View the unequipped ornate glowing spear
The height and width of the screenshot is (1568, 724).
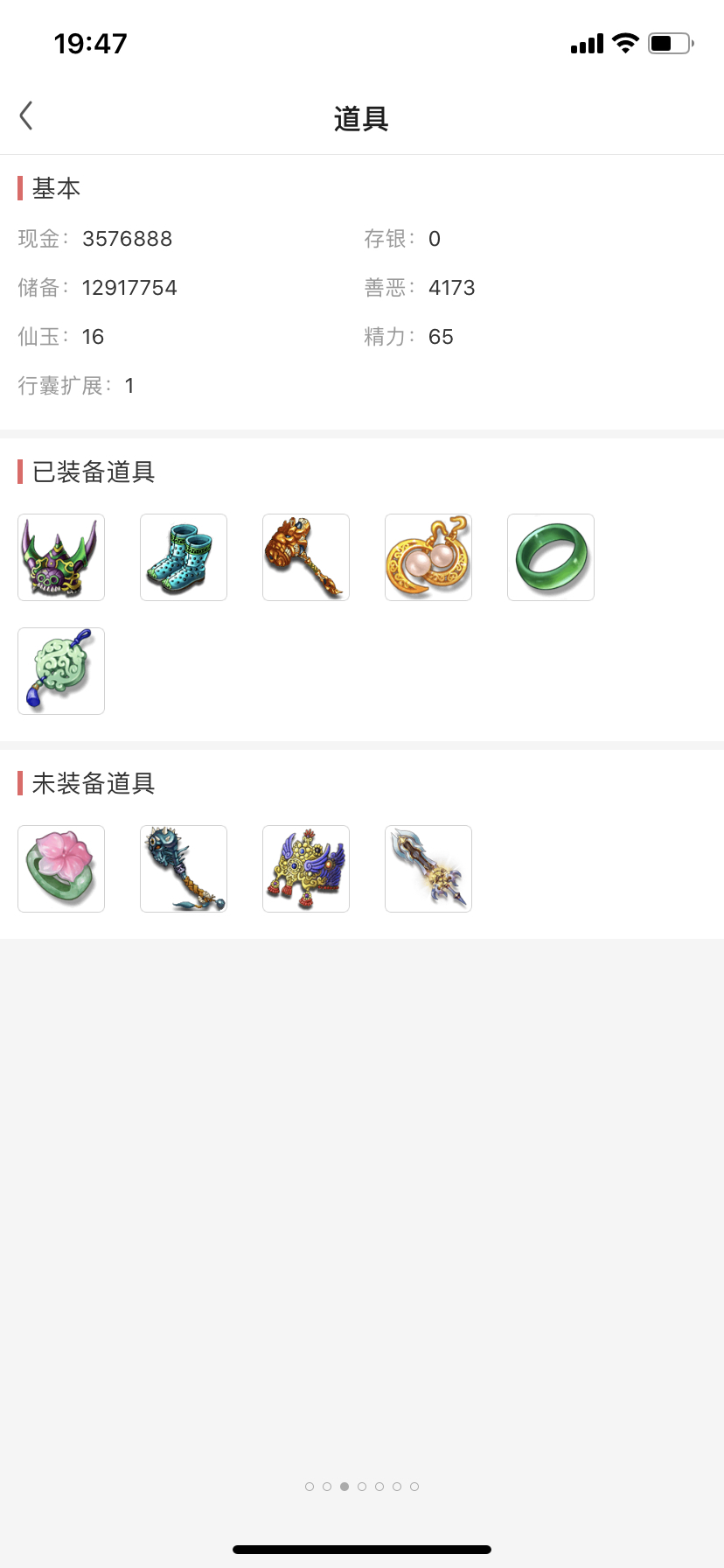pyautogui.click(x=428, y=869)
